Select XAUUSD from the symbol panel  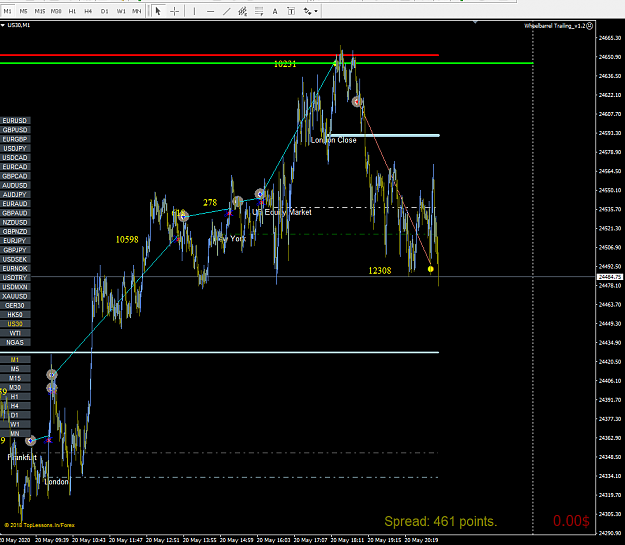coord(15,296)
